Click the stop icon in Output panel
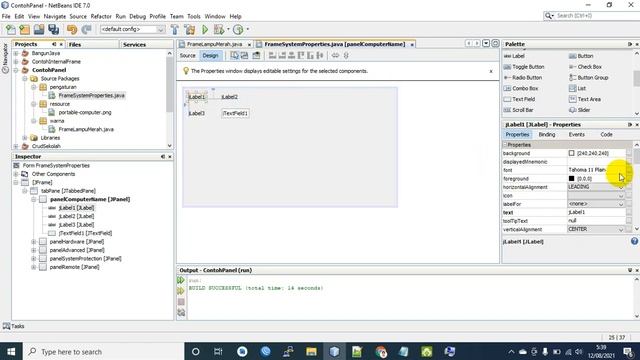Image resolution: width=640 pixels, height=360 pixels. [181, 302]
